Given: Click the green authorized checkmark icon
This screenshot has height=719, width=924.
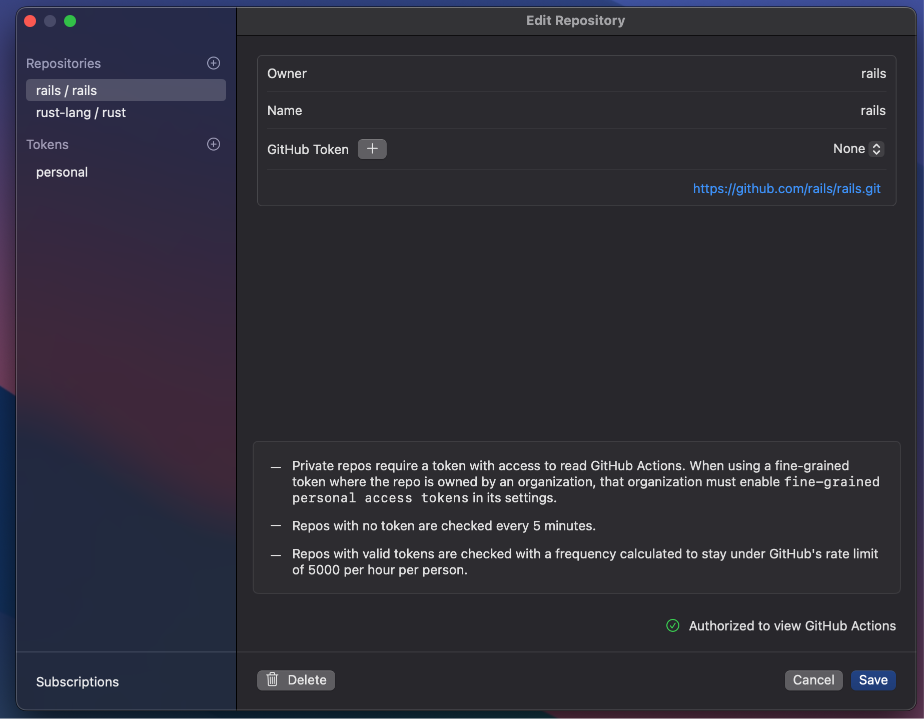Looking at the screenshot, I should point(672,626).
